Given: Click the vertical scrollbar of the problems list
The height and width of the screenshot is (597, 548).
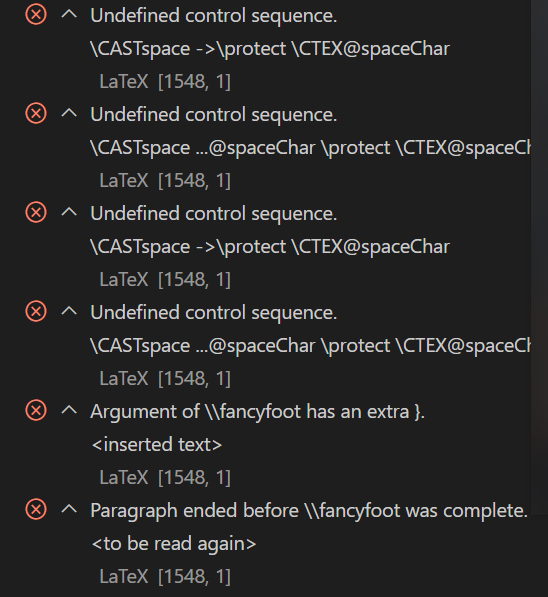Looking at the screenshot, I should tap(539, 257).
